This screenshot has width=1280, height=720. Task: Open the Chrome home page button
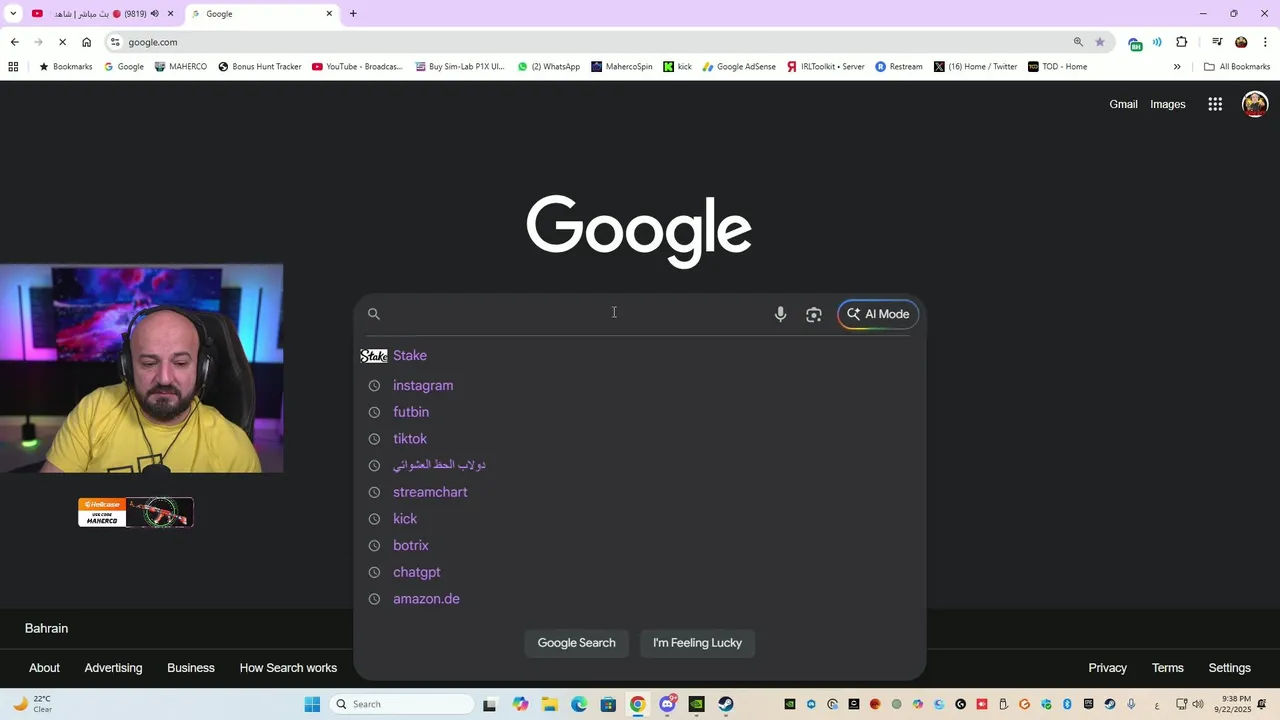point(86,42)
